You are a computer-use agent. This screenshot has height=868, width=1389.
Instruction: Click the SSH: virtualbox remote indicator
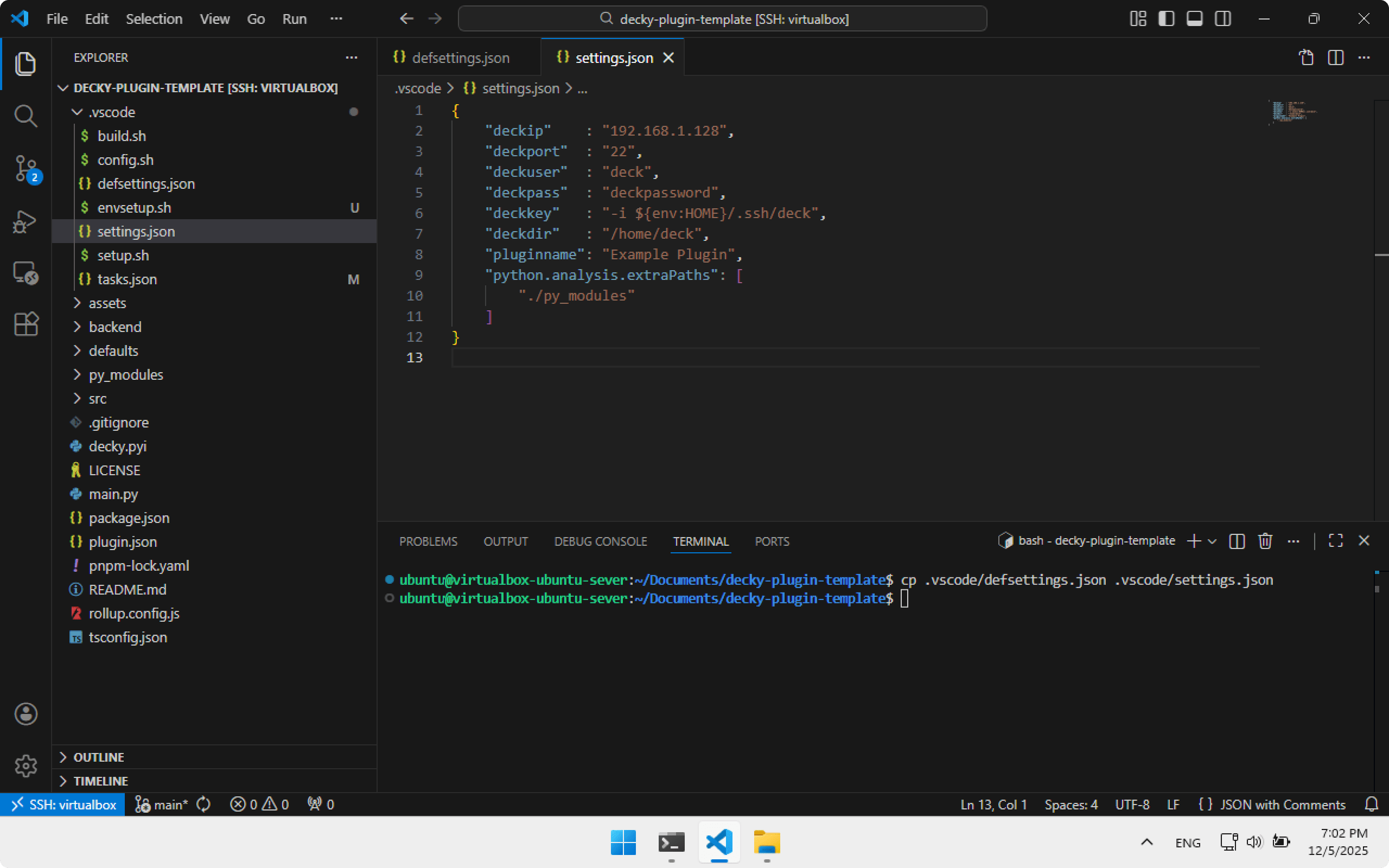click(x=63, y=805)
